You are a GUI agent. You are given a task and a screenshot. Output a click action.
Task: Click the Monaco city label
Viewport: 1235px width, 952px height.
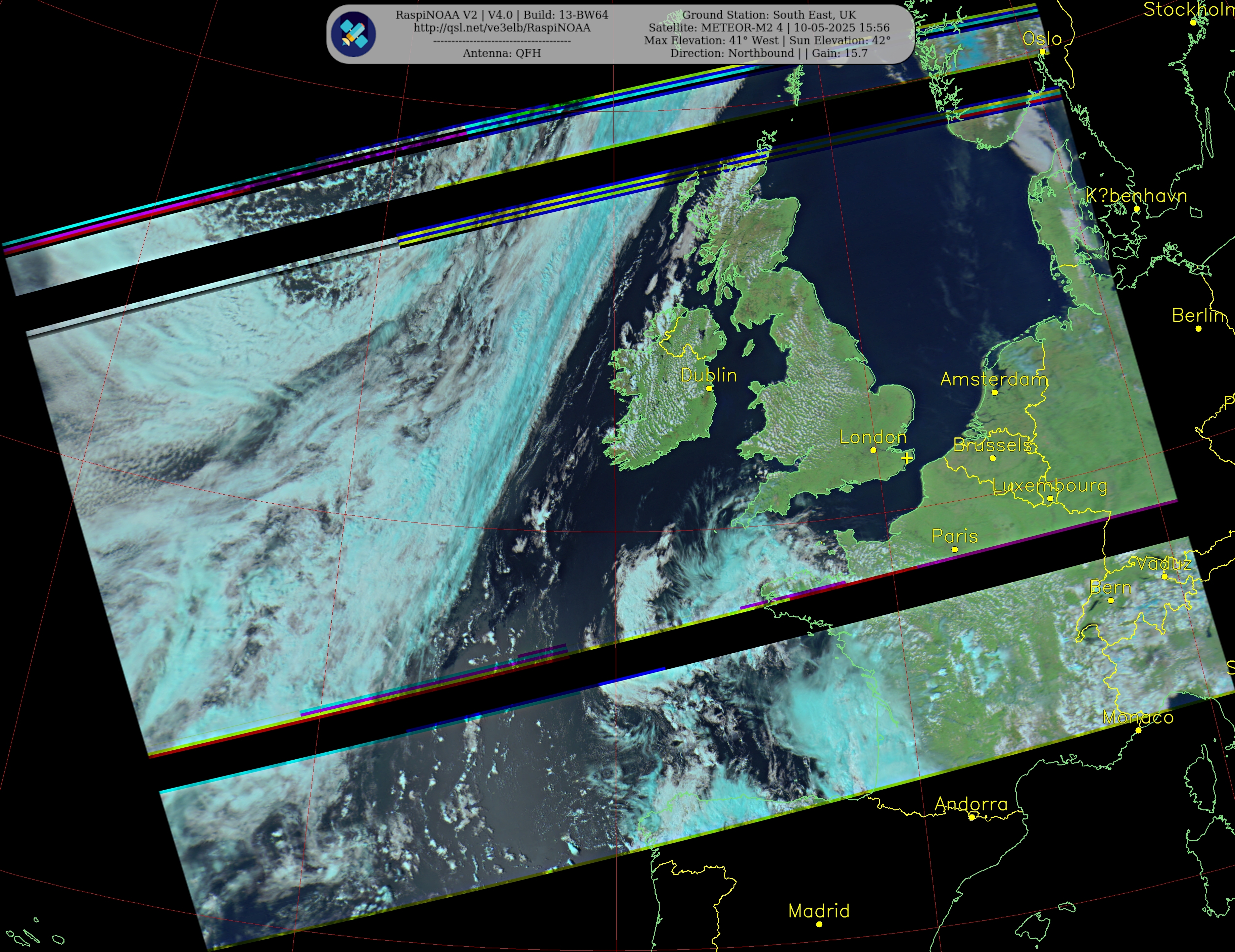[1138, 717]
